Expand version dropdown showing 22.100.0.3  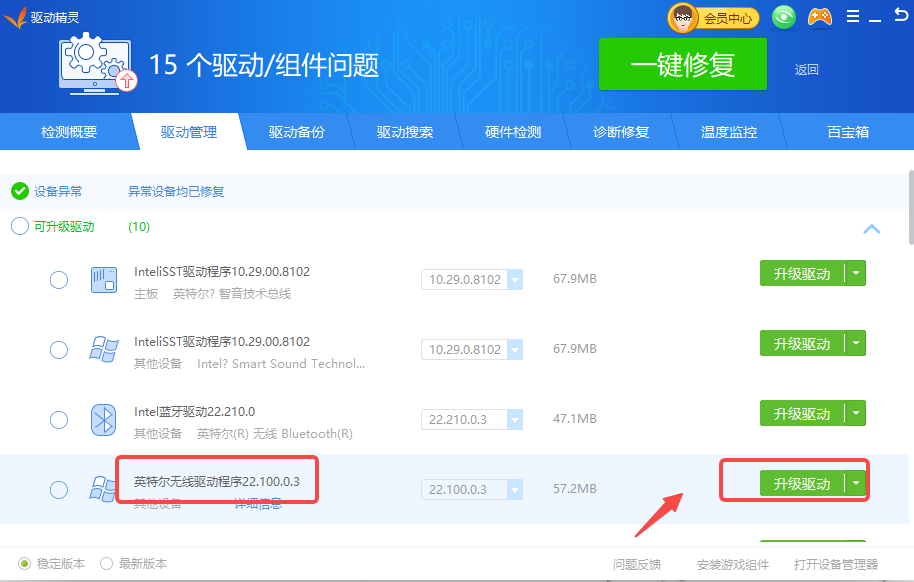pyautogui.click(x=515, y=490)
